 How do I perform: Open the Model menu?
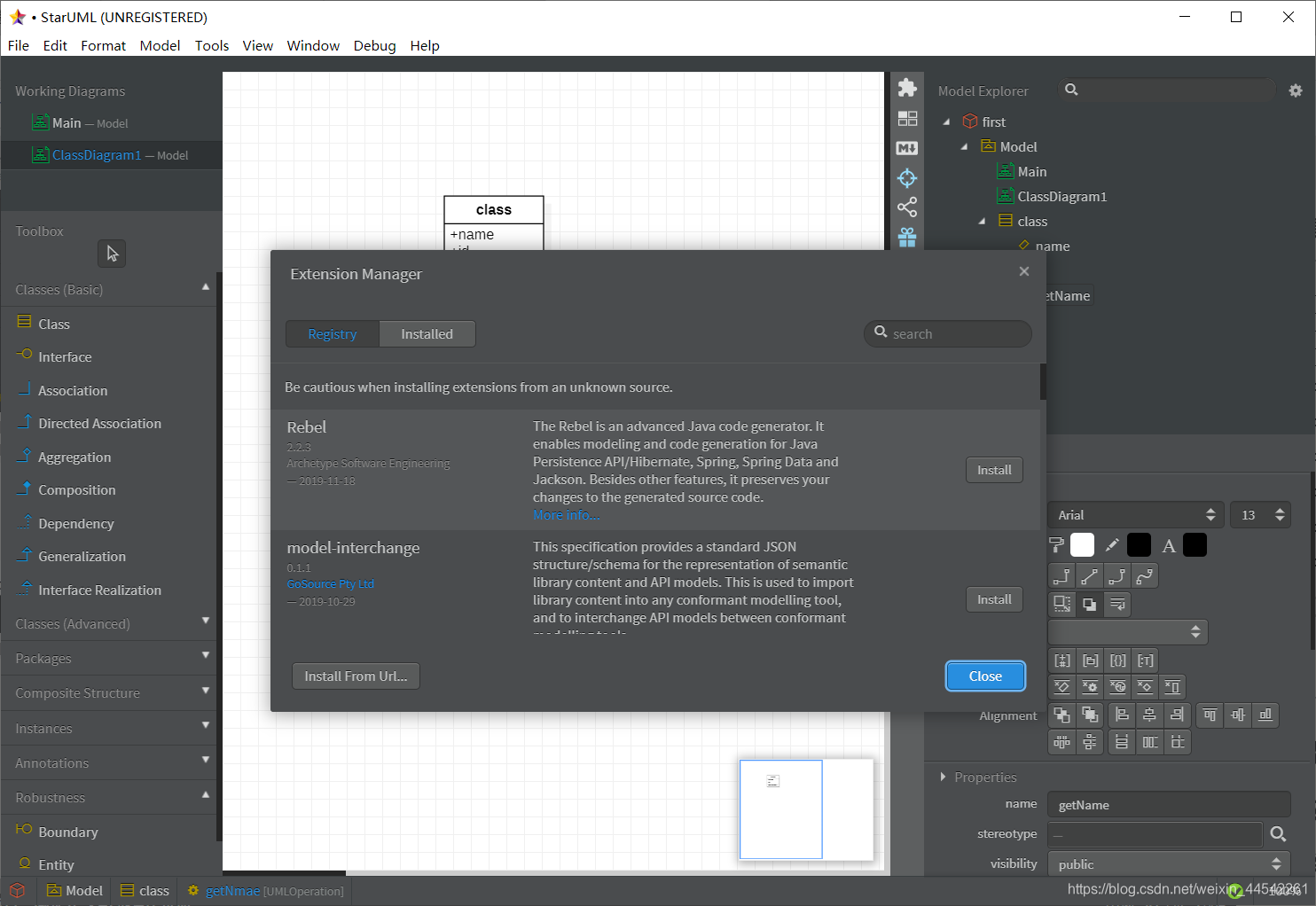coord(160,45)
